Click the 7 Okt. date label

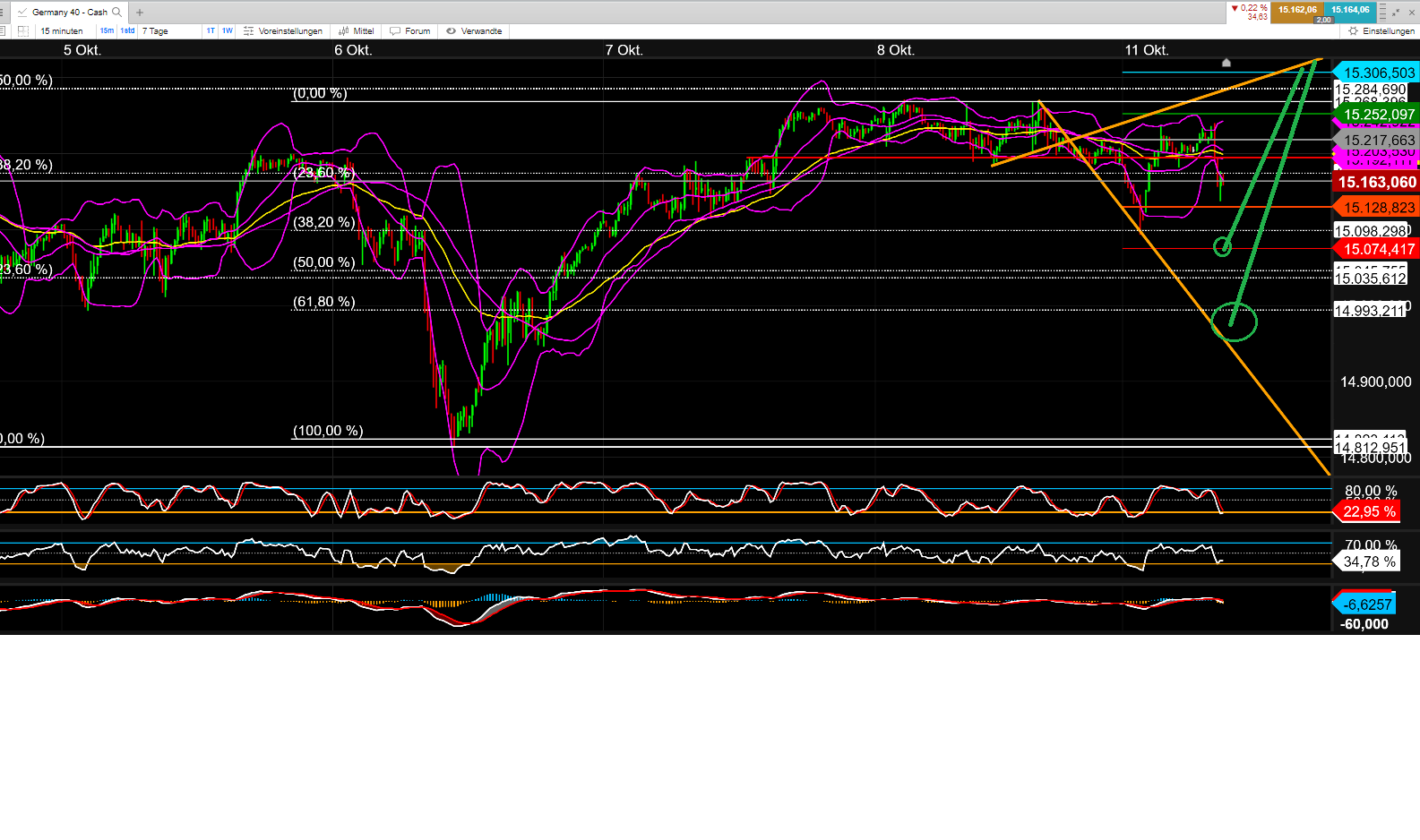(x=624, y=50)
